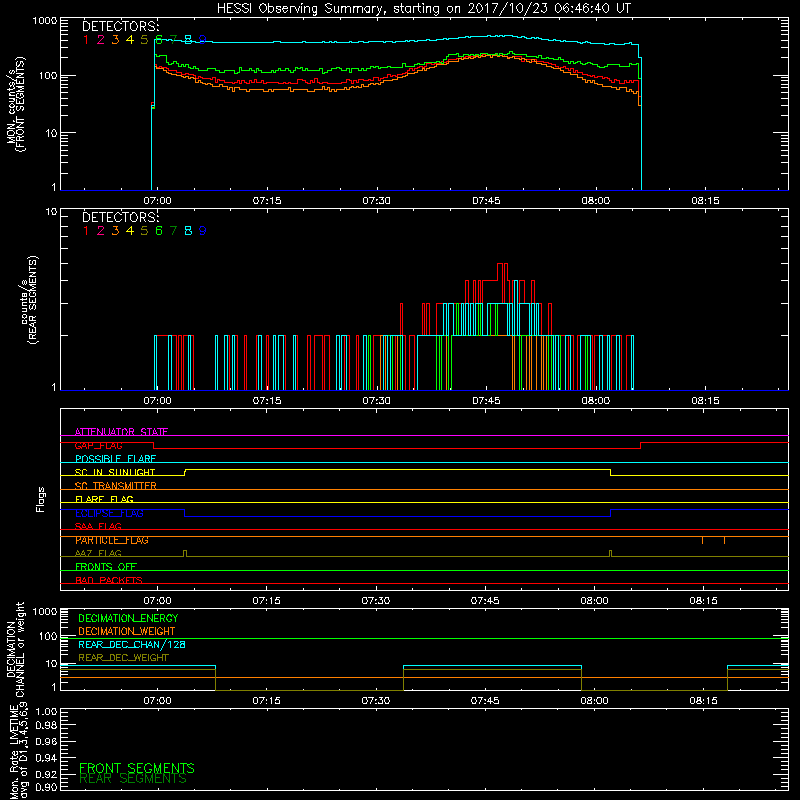Click the POSSIBLE_FLARE flag label

pos(115,459)
